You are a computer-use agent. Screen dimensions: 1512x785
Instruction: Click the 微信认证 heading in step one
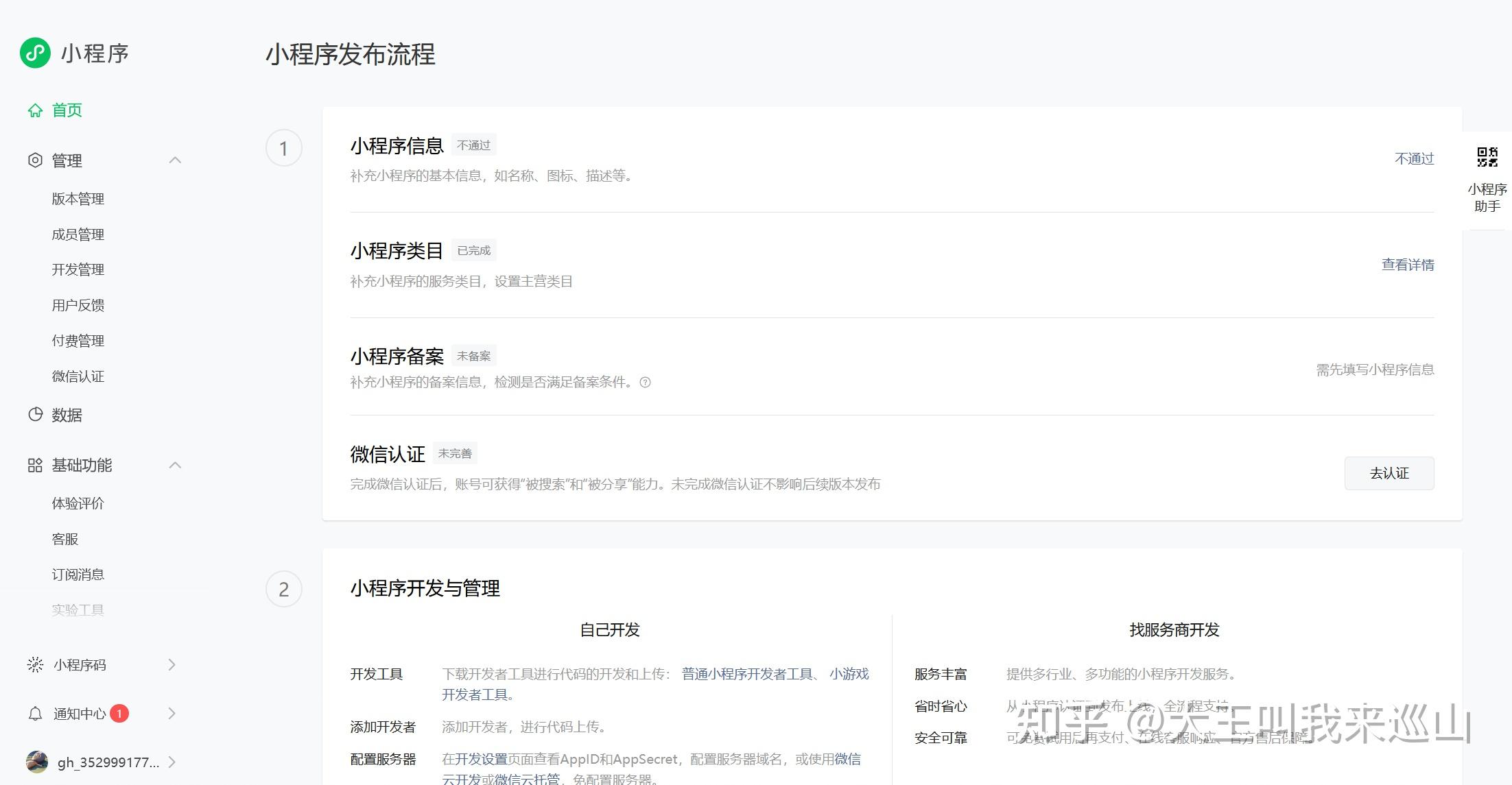tap(388, 454)
